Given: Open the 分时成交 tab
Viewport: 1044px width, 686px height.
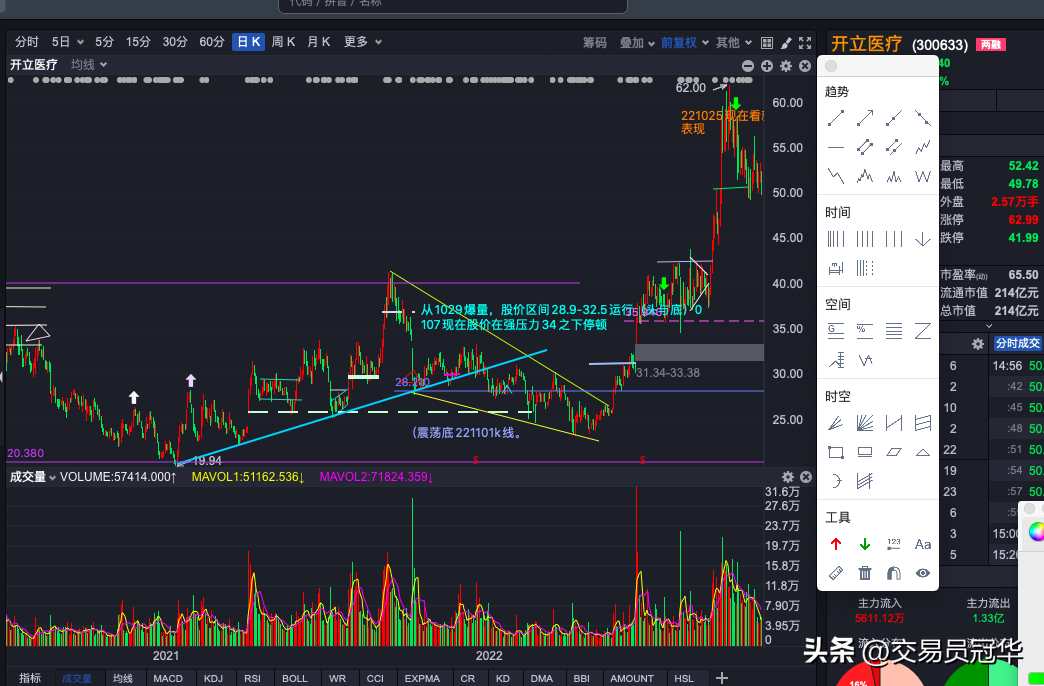Looking at the screenshot, I should (1017, 343).
